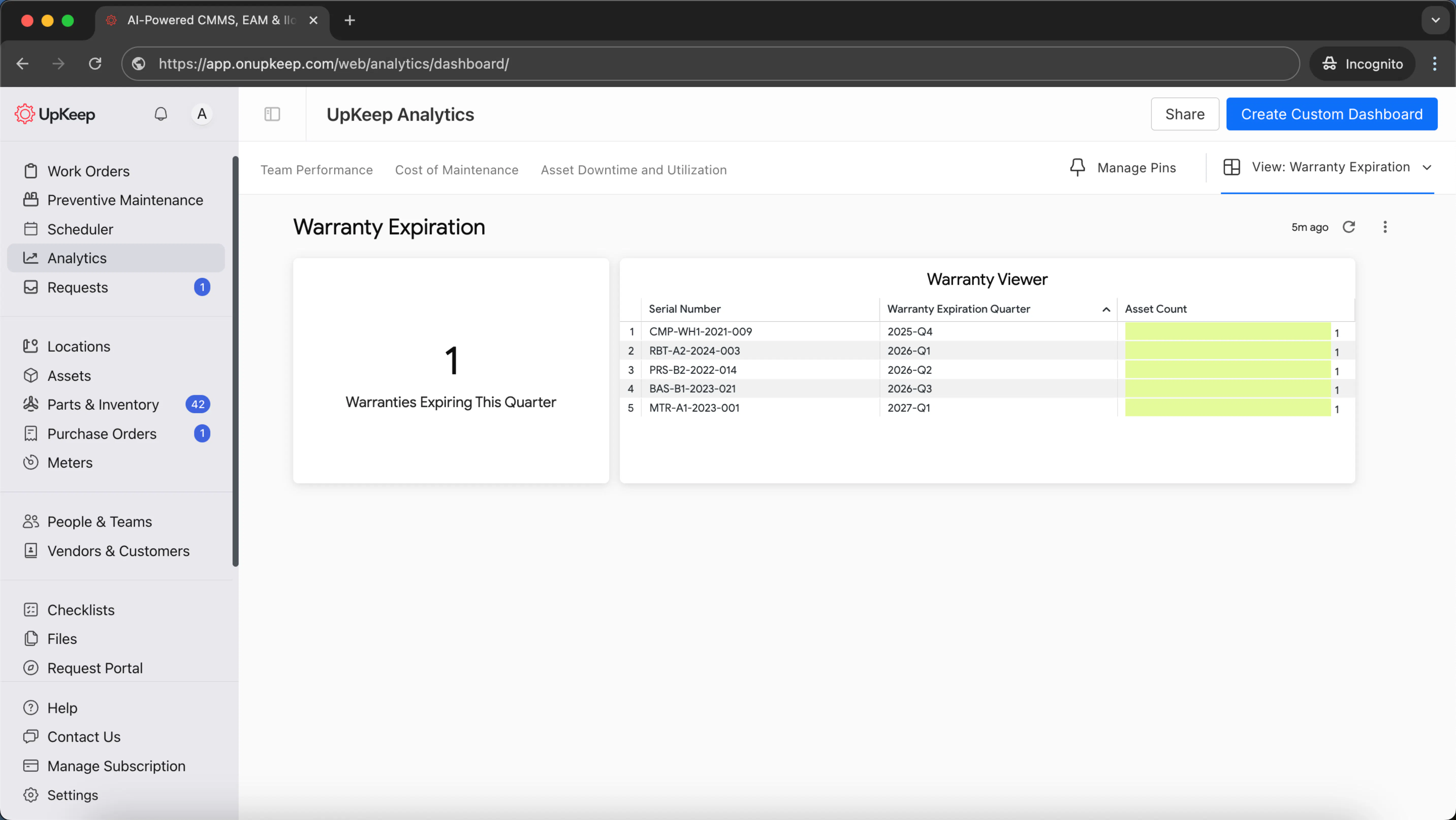This screenshot has width=1456, height=820.
Task: Switch to the Team Performance tab
Action: coord(316,170)
